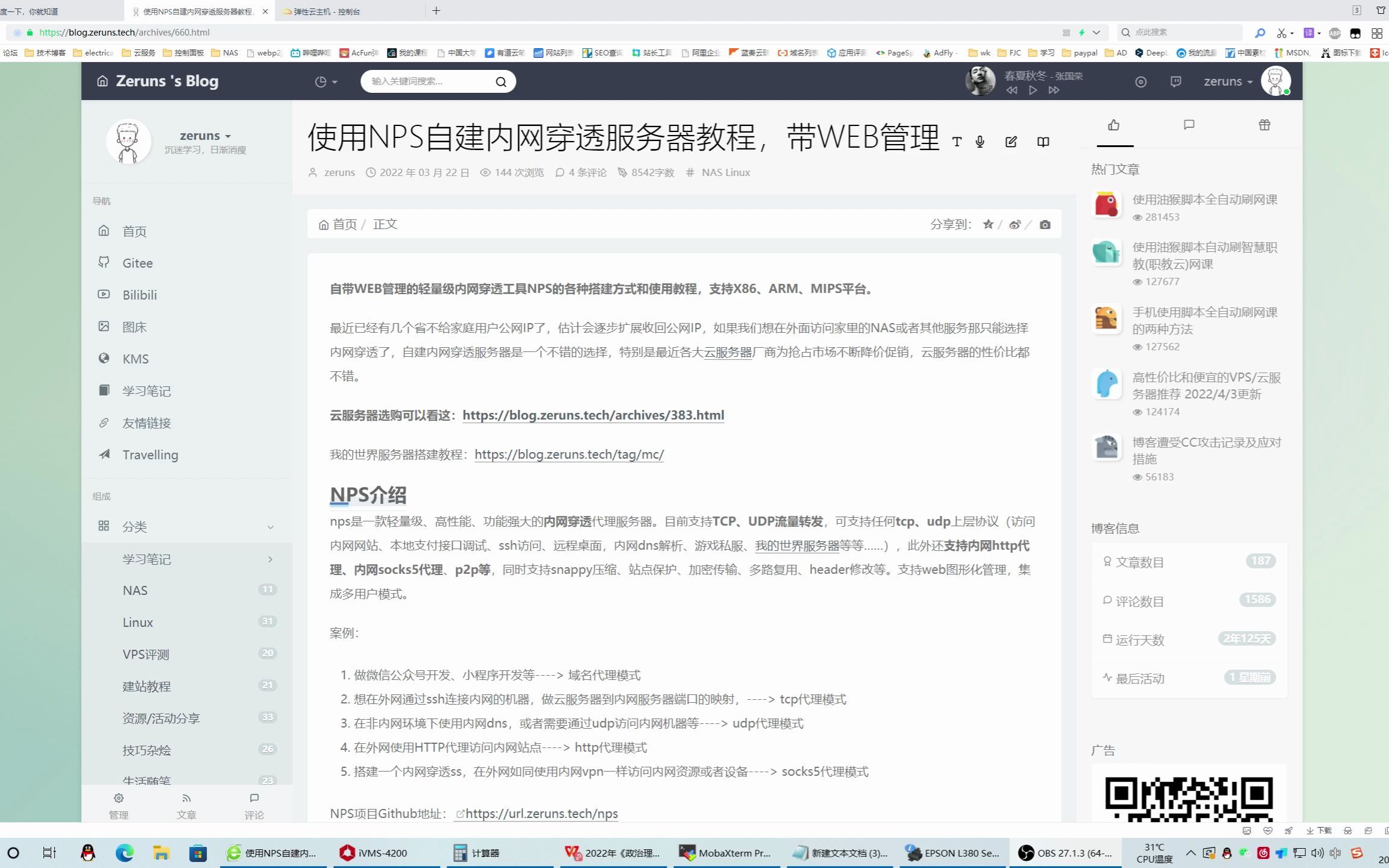Jump to the 4 条评论 link
The height and width of the screenshot is (868, 1389).
[587, 172]
